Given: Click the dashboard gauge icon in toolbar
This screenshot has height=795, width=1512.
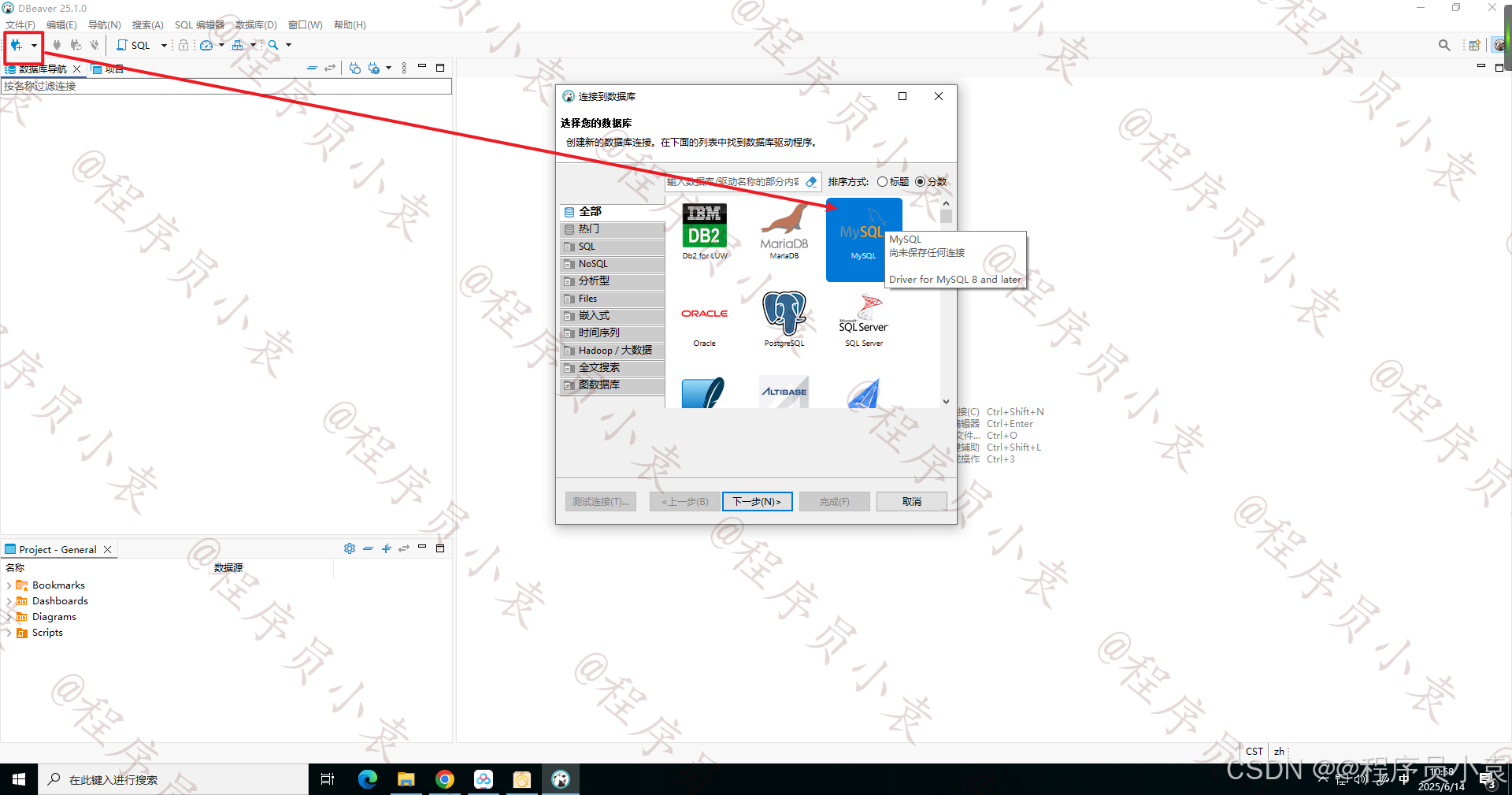Looking at the screenshot, I should pos(206,45).
